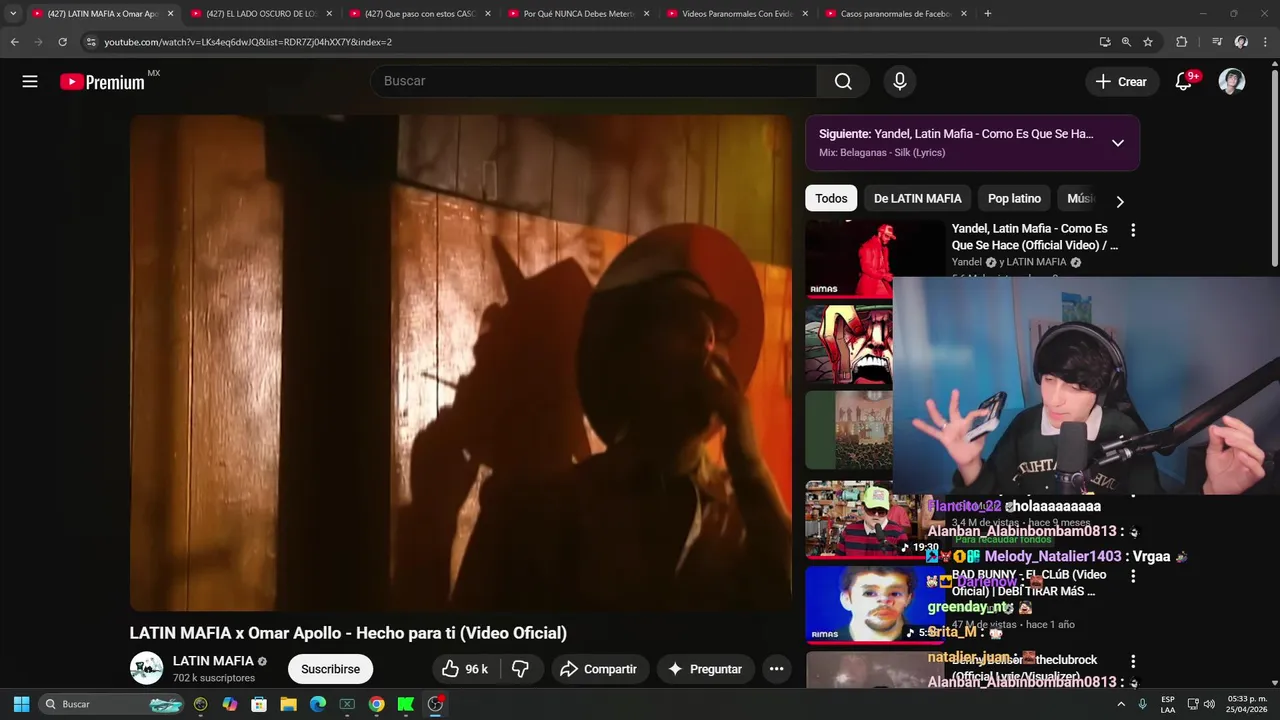This screenshot has width=1280, height=720.
Task: Dislike the Hecho para ti video
Action: (521, 669)
